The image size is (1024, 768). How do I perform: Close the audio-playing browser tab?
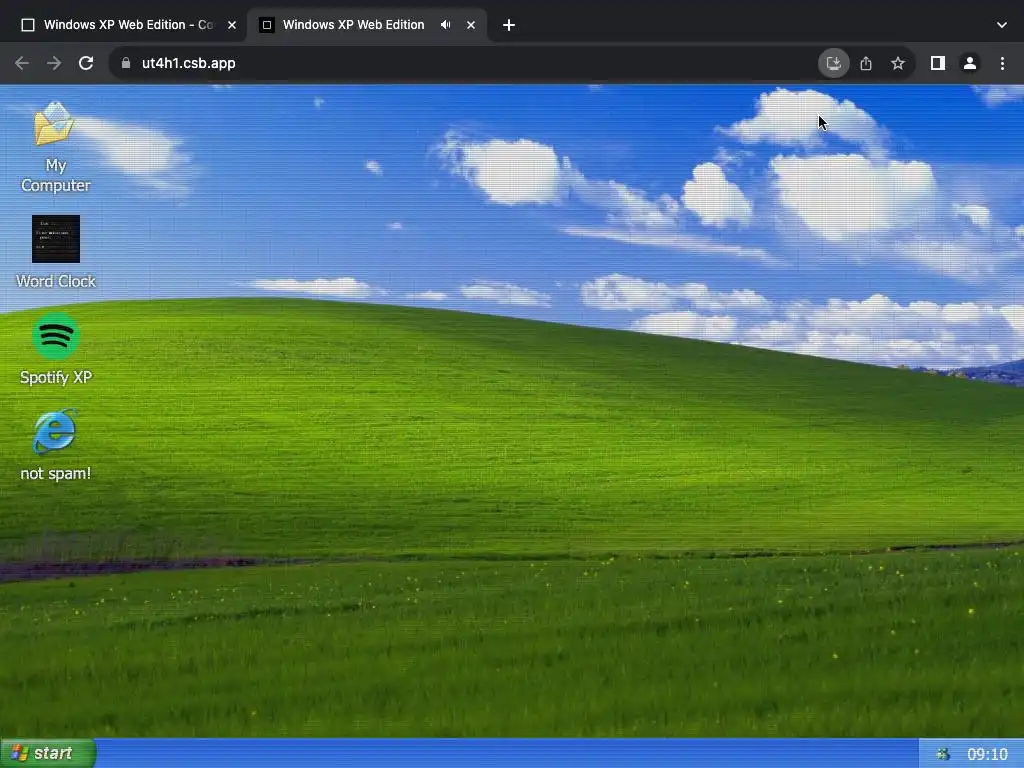coord(471,25)
